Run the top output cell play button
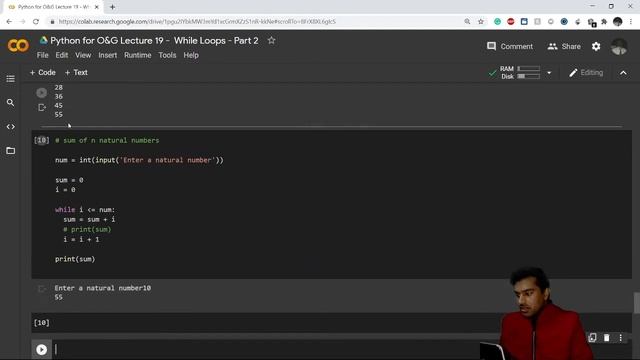Viewport: 640px width, 360px height. click(41, 93)
